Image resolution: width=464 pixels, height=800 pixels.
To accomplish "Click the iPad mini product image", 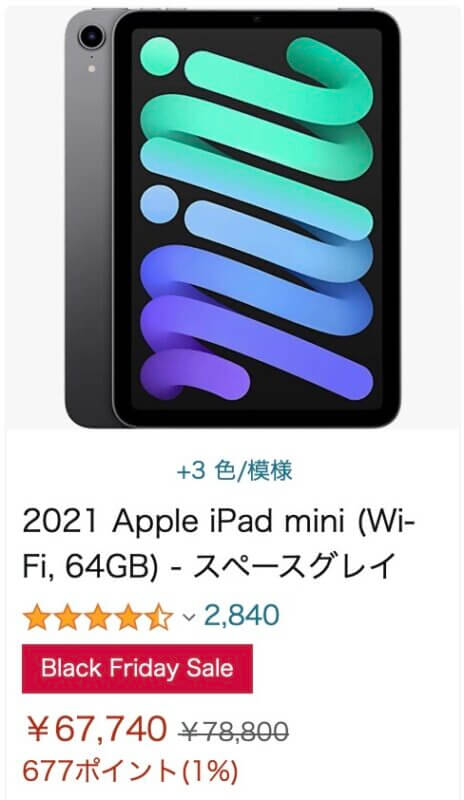I will [x=232, y=217].
